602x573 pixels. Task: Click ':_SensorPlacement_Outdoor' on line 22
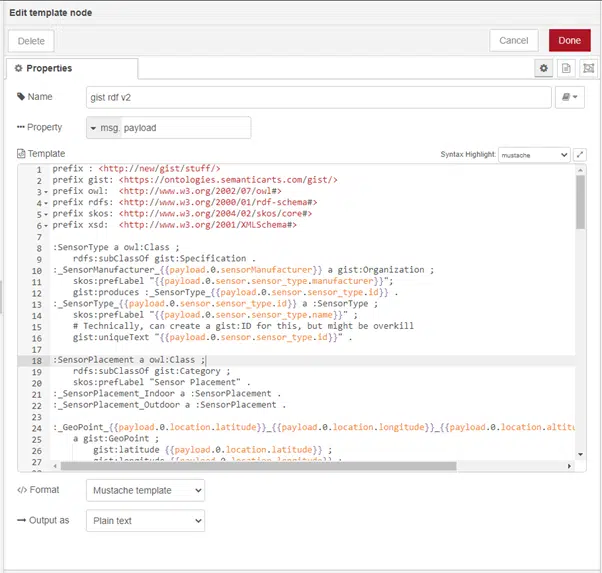pos(116,405)
